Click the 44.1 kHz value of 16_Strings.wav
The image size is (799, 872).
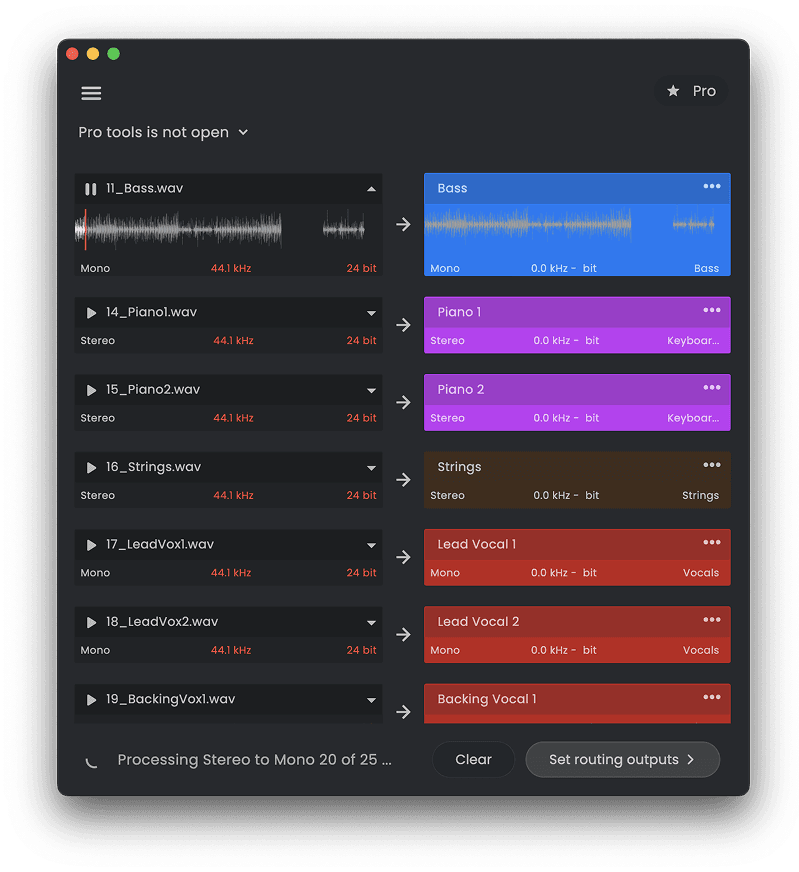coord(234,495)
